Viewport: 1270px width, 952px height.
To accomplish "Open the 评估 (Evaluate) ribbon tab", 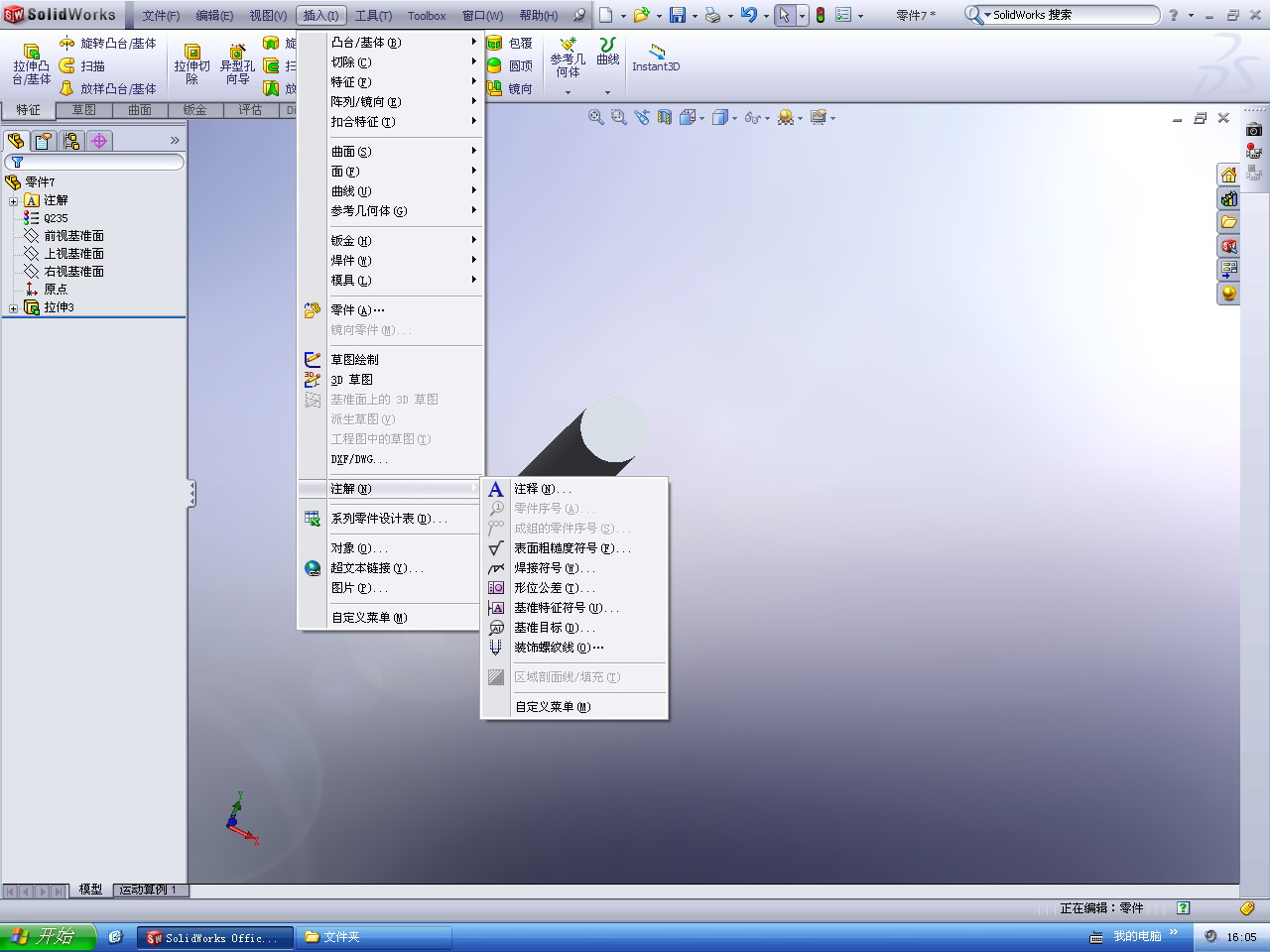I will pyautogui.click(x=250, y=110).
